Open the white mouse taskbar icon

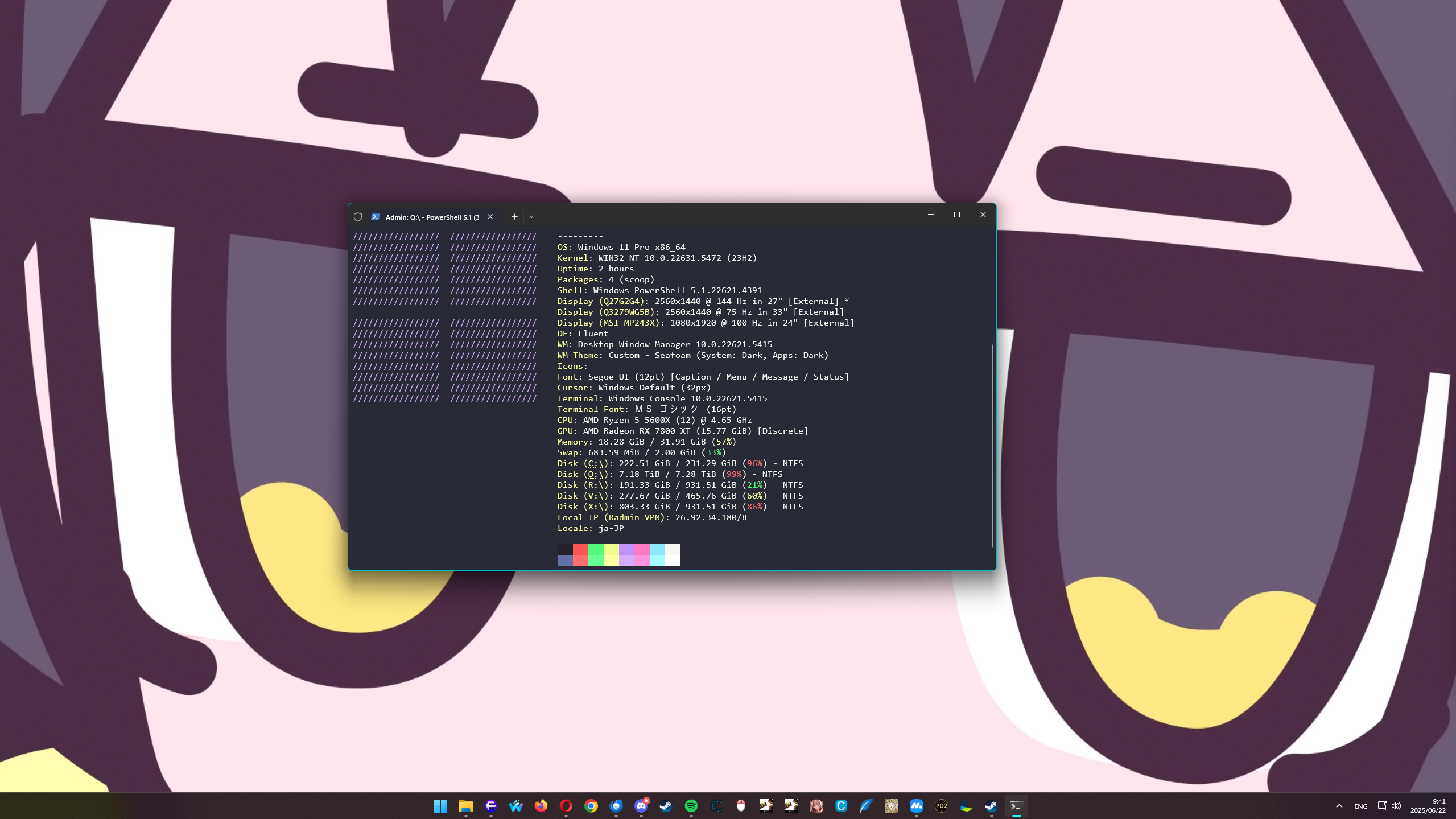click(741, 806)
